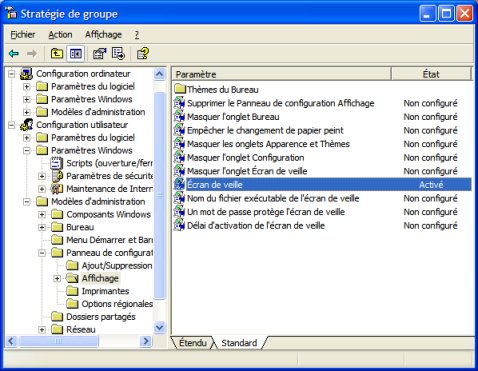Select 'Empêcher le changement de papier peint' text
The width and height of the screenshot is (478, 371).
(265, 130)
